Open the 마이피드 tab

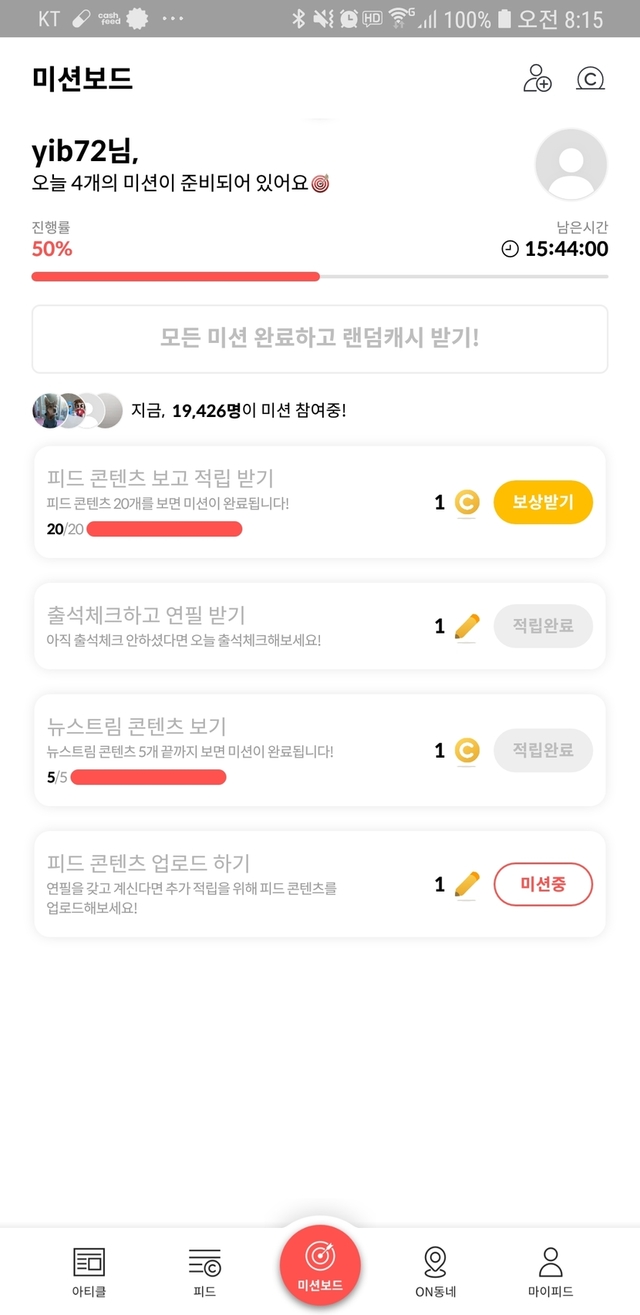[x=550, y=1270]
